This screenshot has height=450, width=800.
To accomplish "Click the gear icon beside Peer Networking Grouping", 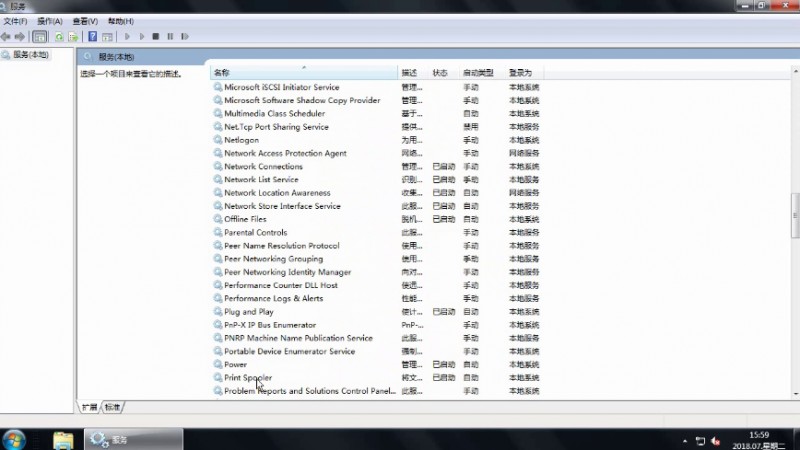I will point(218,259).
